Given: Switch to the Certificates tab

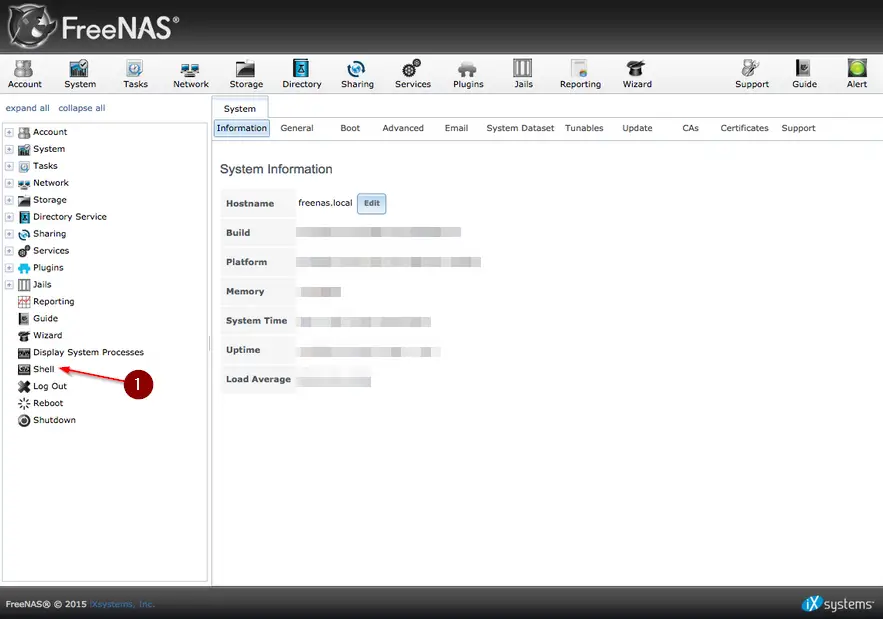Looking at the screenshot, I should pyautogui.click(x=744, y=128).
